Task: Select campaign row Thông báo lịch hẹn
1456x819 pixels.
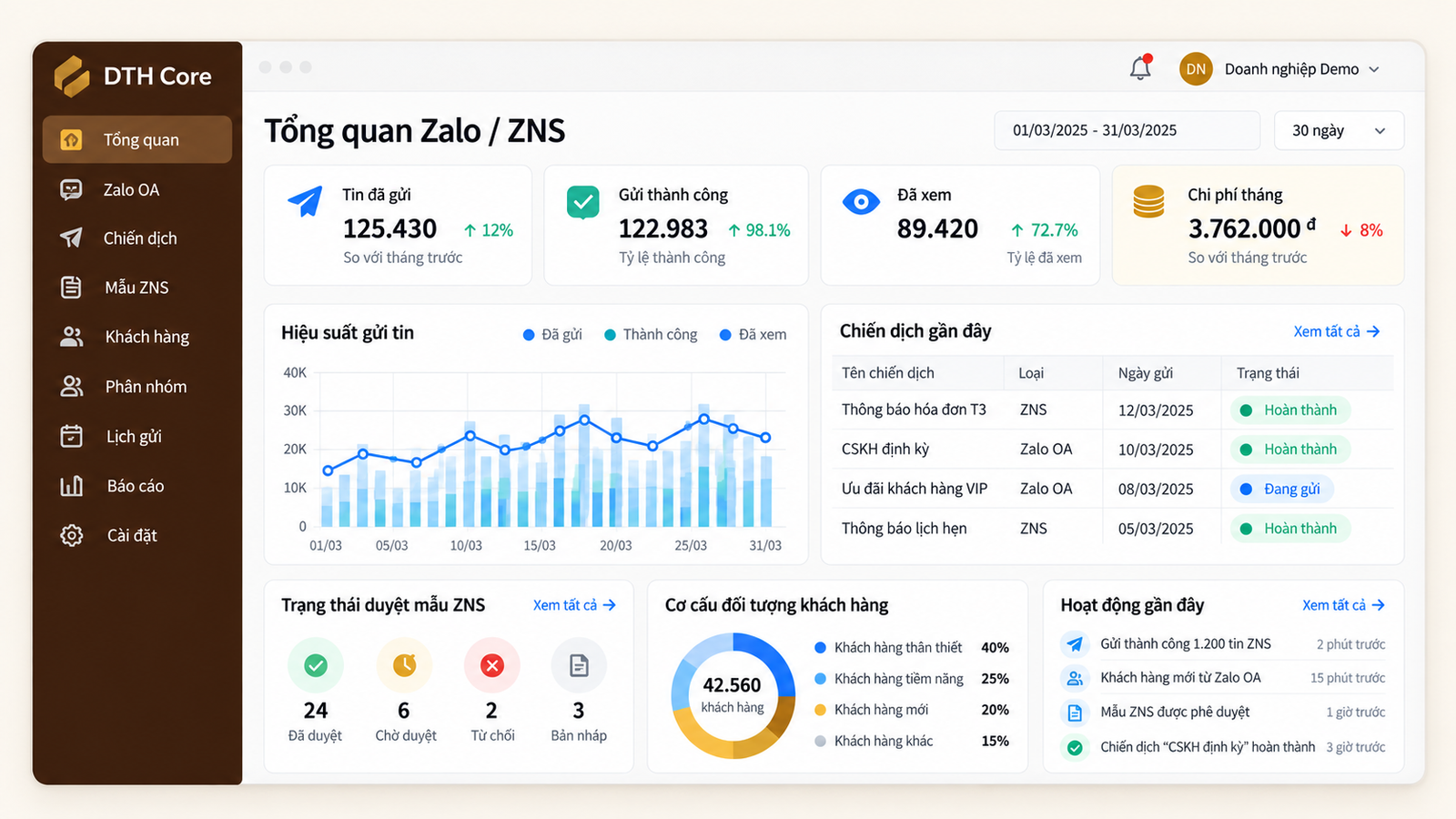Action: (x=1112, y=528)
